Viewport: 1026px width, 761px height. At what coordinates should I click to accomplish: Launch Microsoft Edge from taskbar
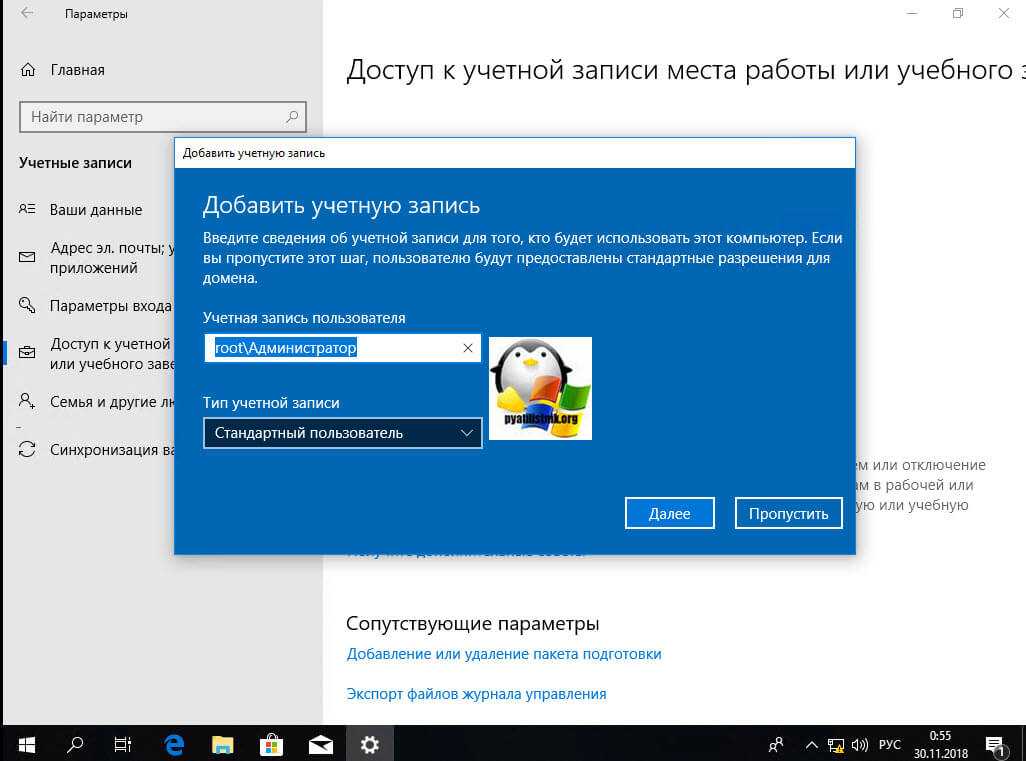[174, 744]
